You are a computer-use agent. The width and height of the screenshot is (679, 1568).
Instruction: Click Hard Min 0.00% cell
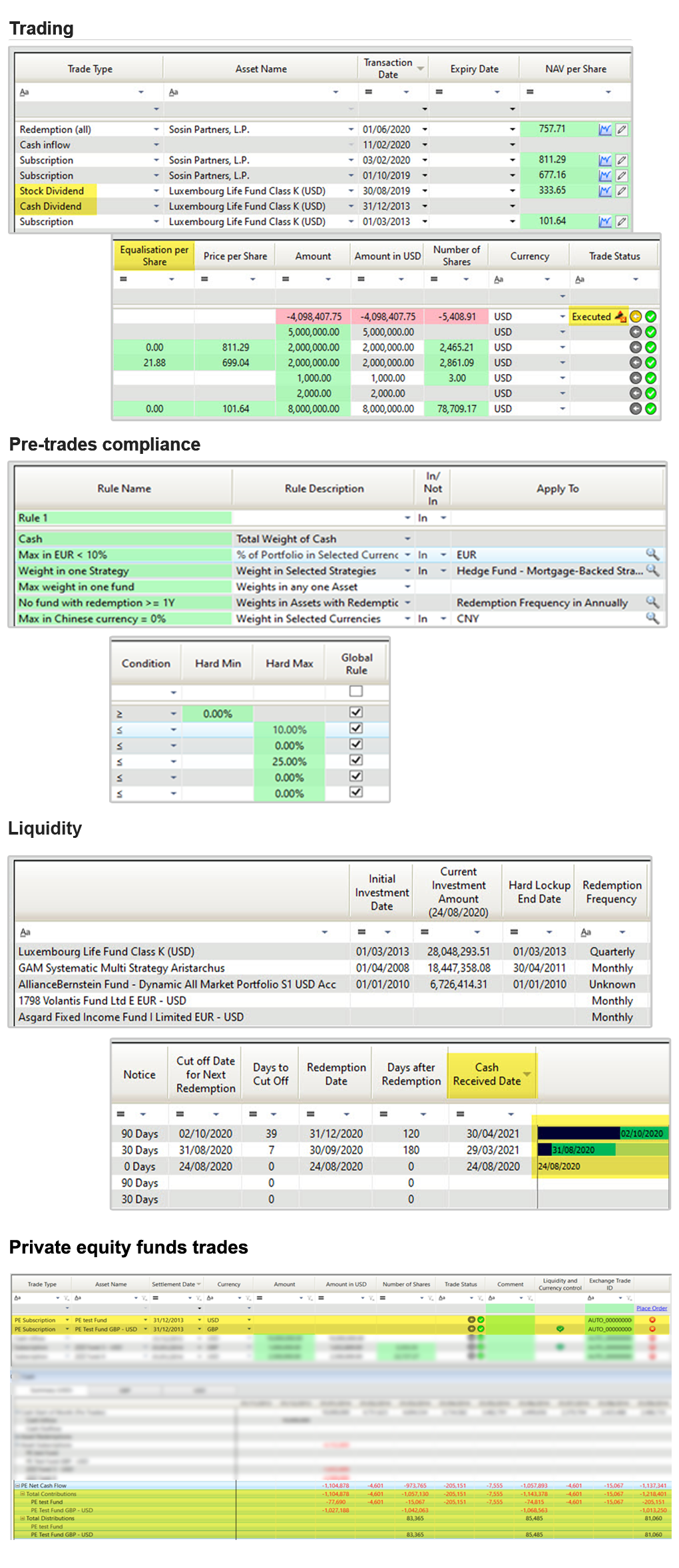coord(218,713)
